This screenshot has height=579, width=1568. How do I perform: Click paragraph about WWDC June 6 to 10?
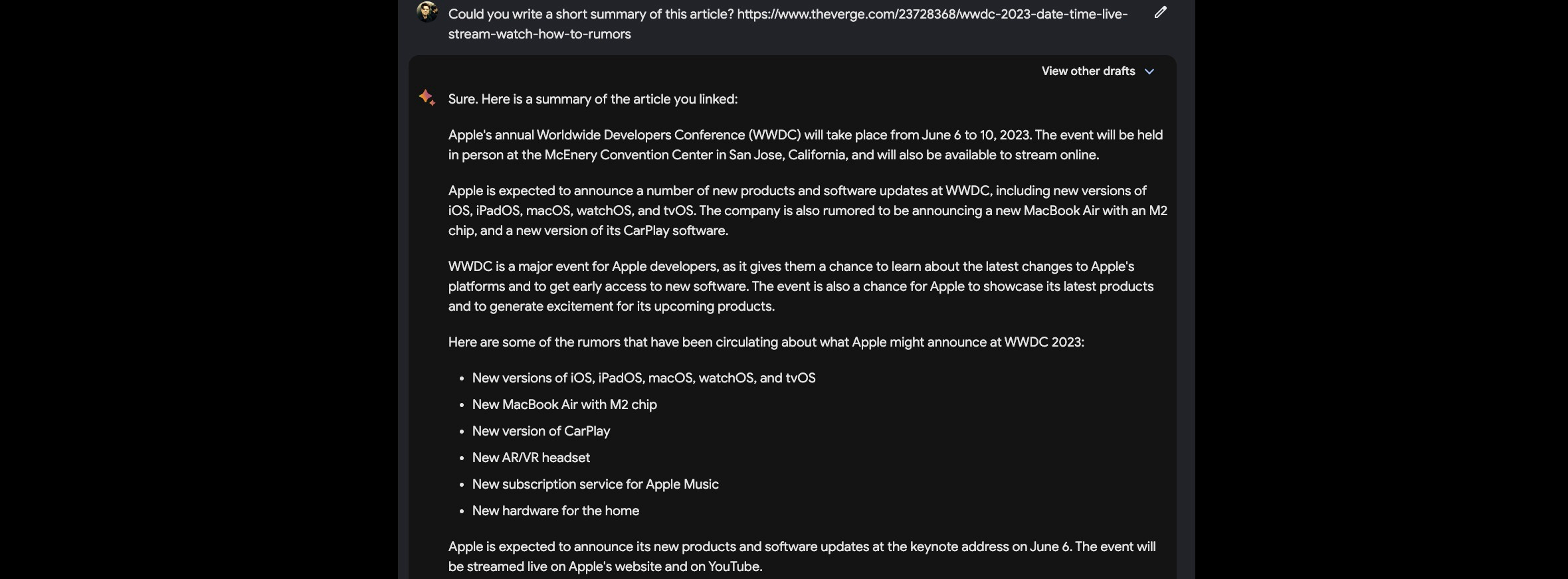click(805, 145)
